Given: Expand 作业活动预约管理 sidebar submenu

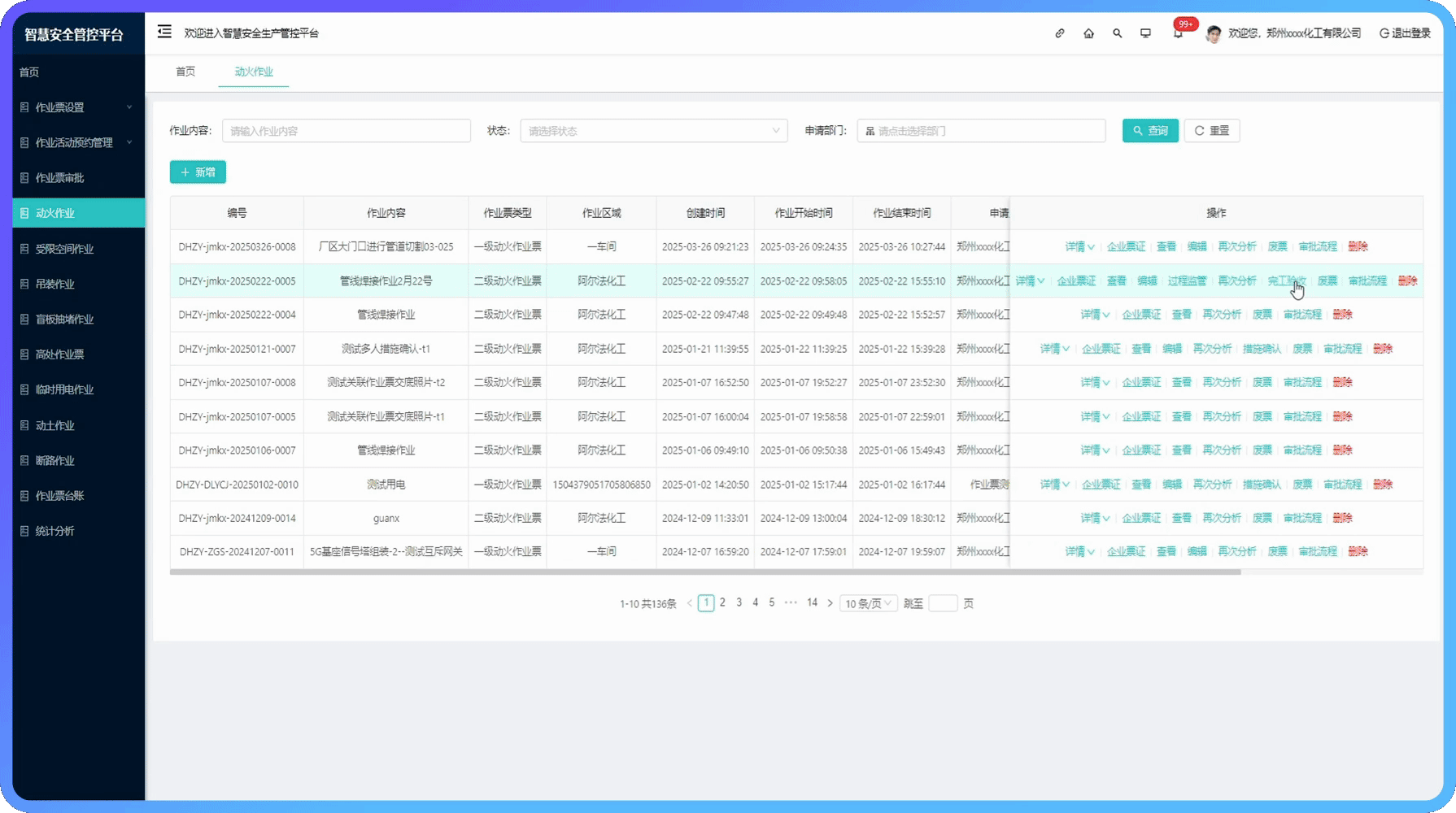Looking at the screenshot, I should click(x=78, y=142).
